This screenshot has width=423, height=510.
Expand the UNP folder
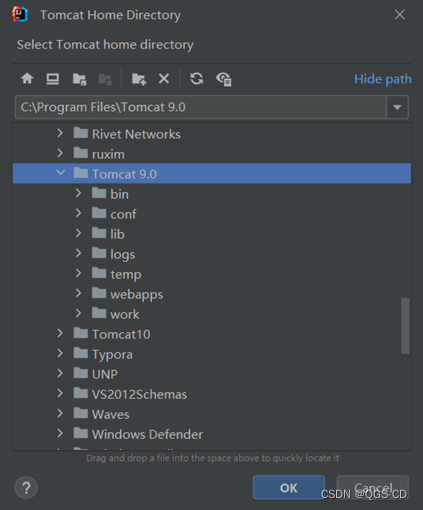tap(60, 373)
